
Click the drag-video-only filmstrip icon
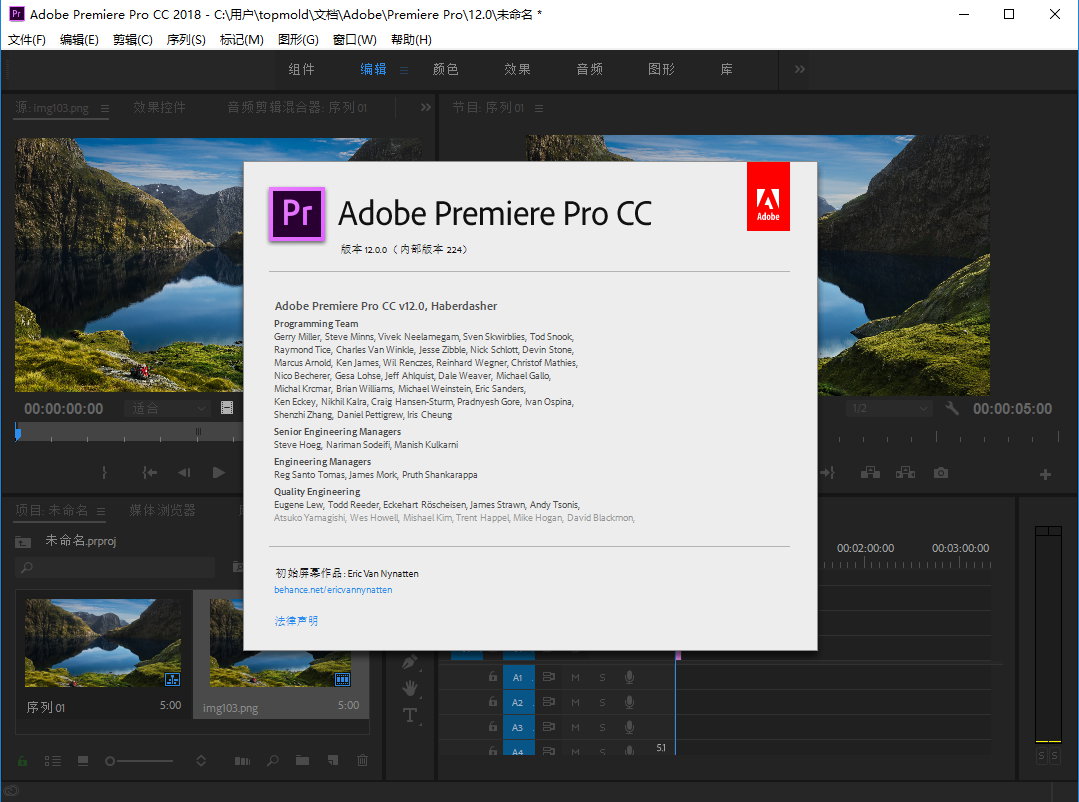tap(227, 408)
